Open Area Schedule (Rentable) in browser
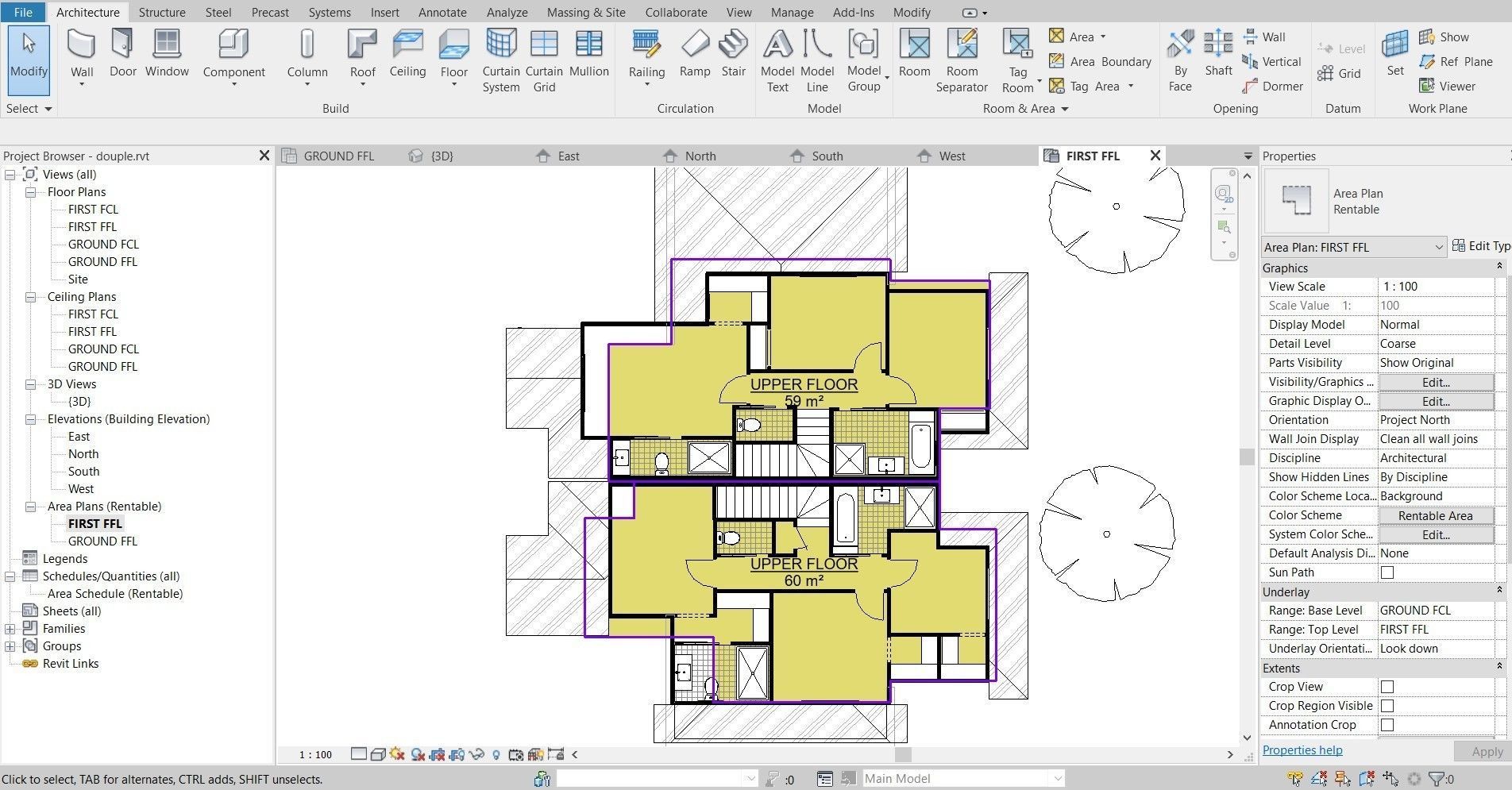1512x790 pixels. [115, 594]
